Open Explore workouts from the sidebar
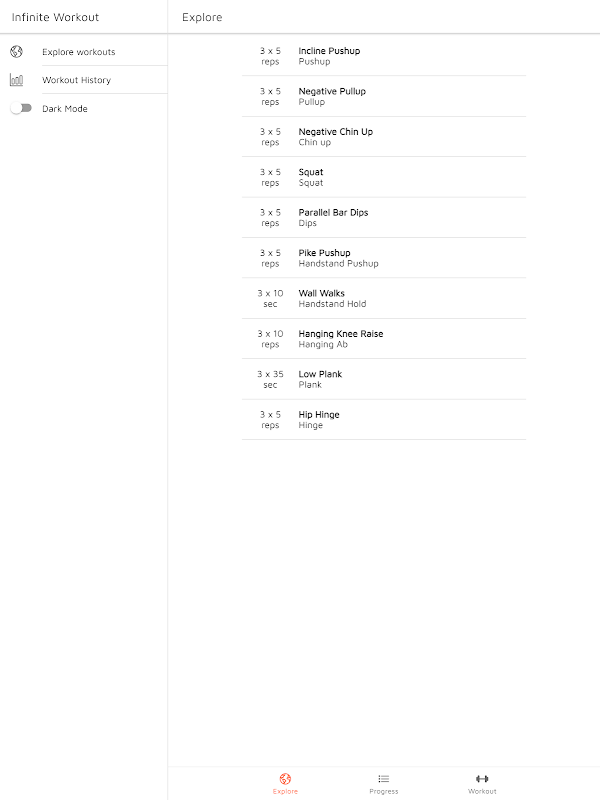 78,52
